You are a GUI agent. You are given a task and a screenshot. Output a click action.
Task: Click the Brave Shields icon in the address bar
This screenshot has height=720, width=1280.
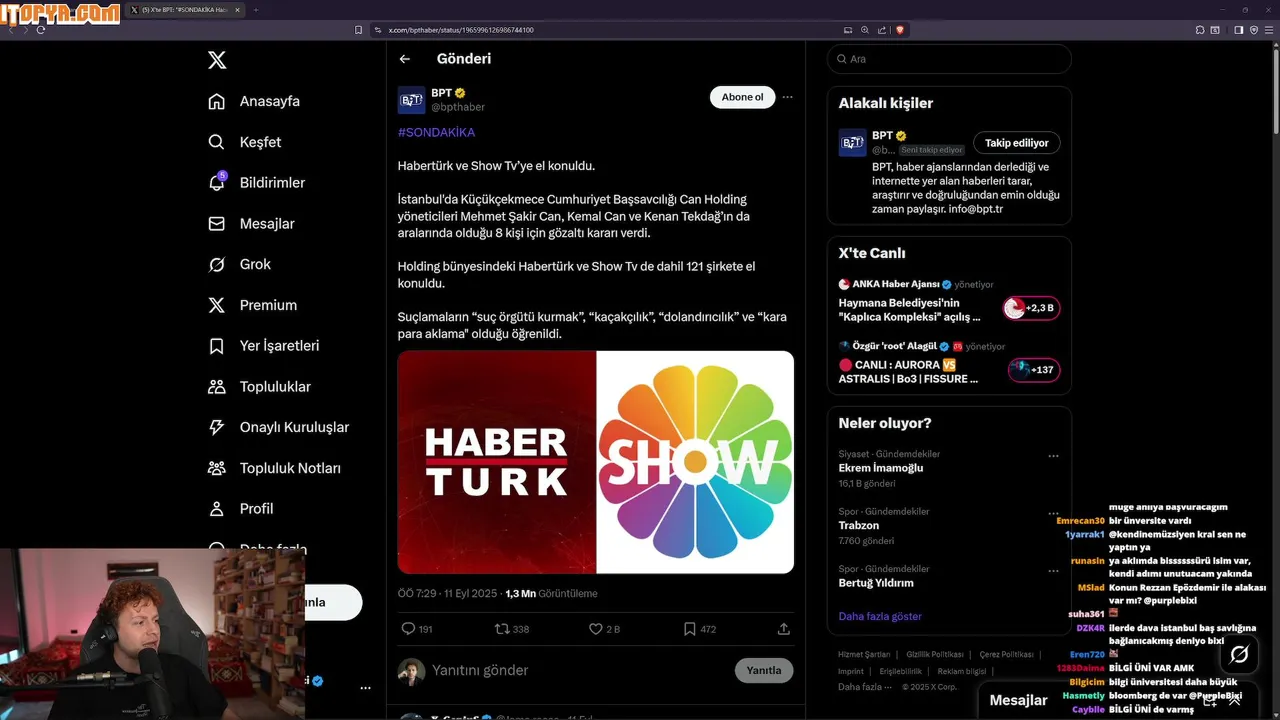point(899,30)
